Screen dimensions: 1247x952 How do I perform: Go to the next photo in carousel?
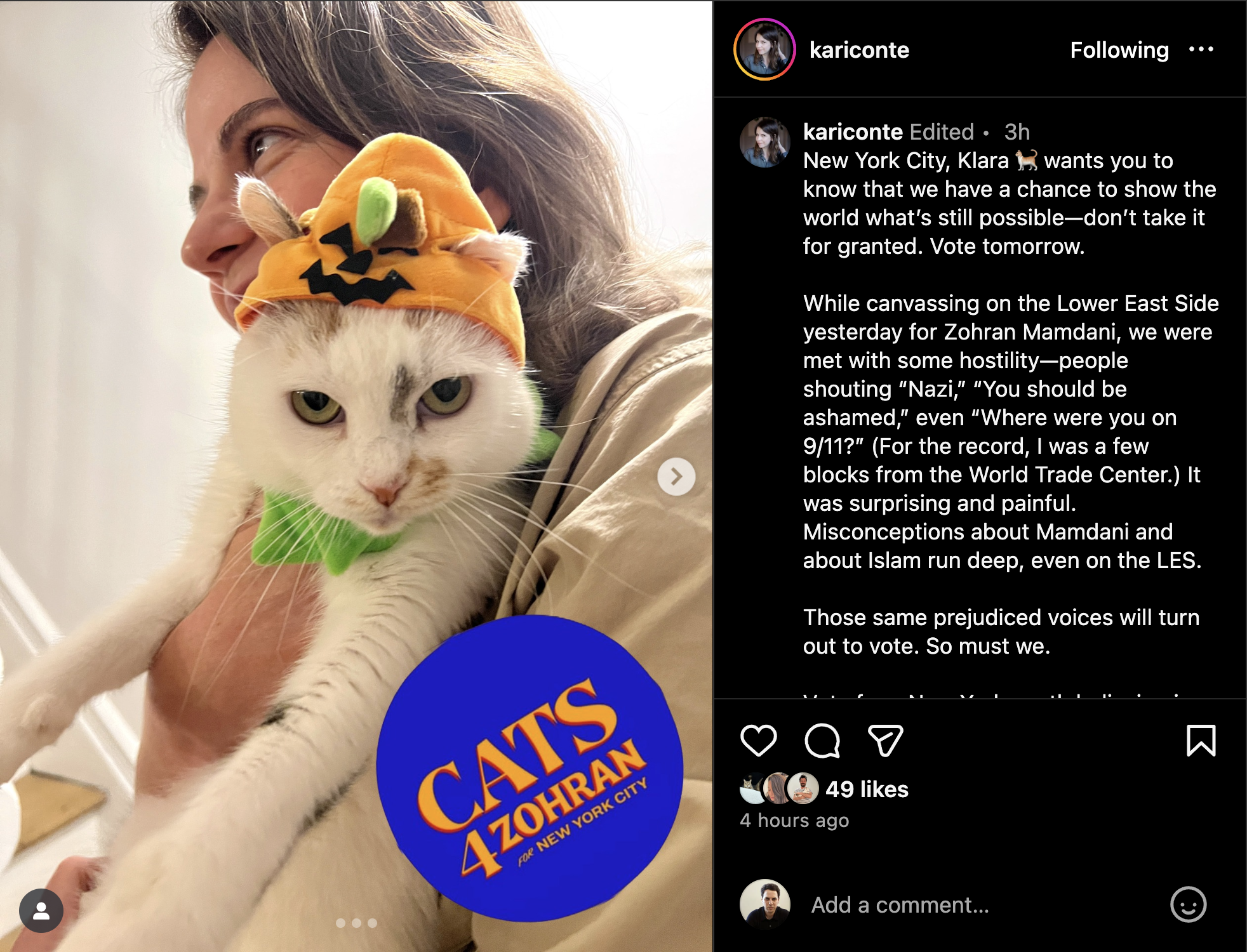[x=676, y=477]
